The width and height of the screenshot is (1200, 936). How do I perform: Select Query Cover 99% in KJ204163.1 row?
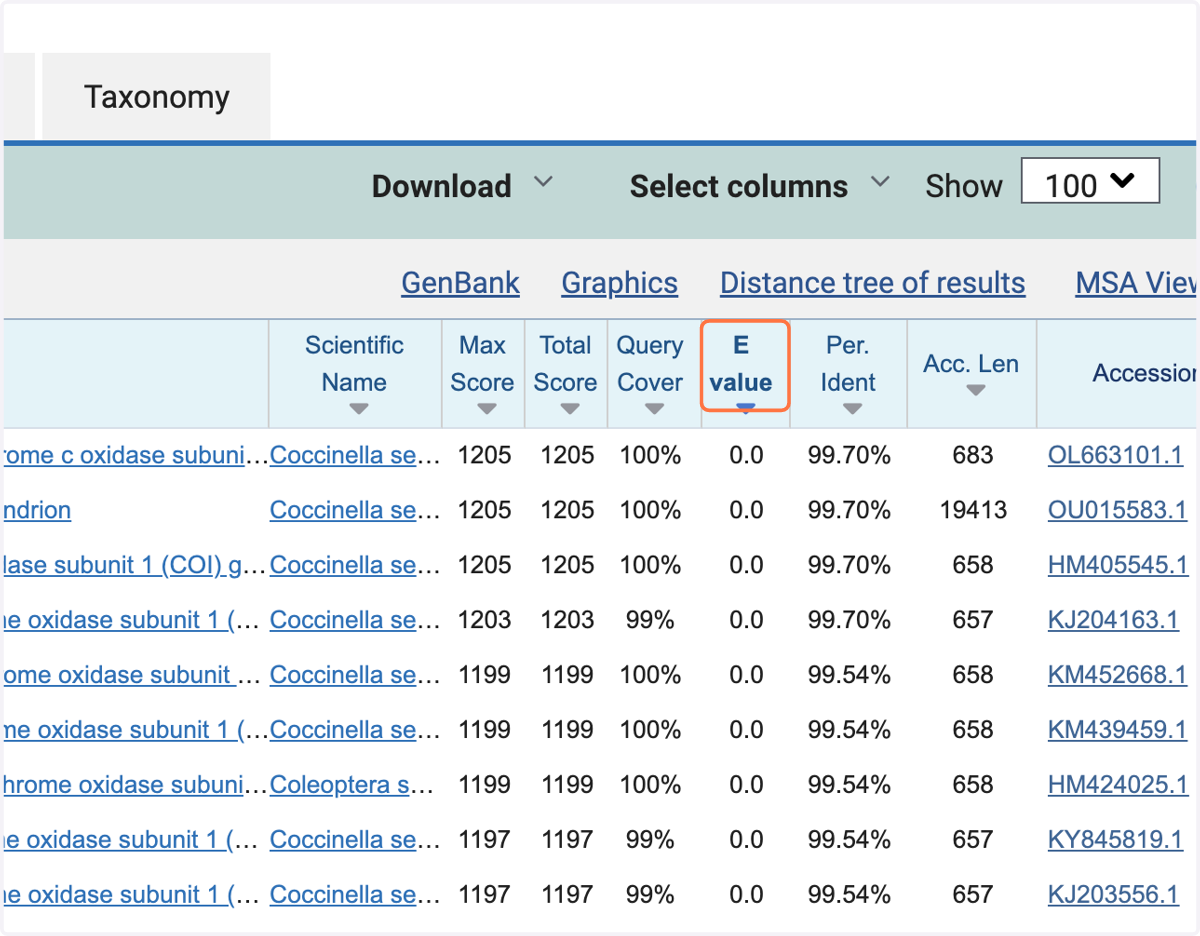[x=650, y=620]
